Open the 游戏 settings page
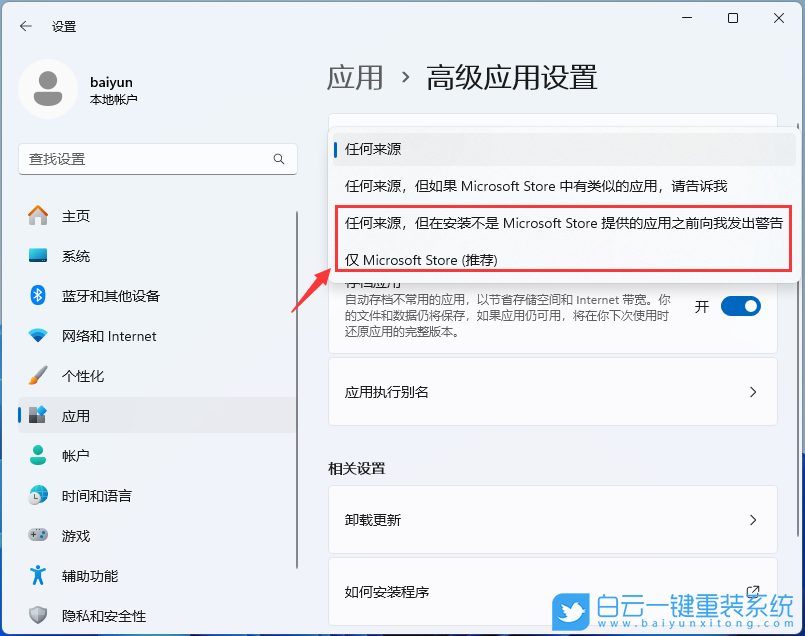The width and height of the screenshot is (805, 636). pyautogui.click(x=75, y=536)
